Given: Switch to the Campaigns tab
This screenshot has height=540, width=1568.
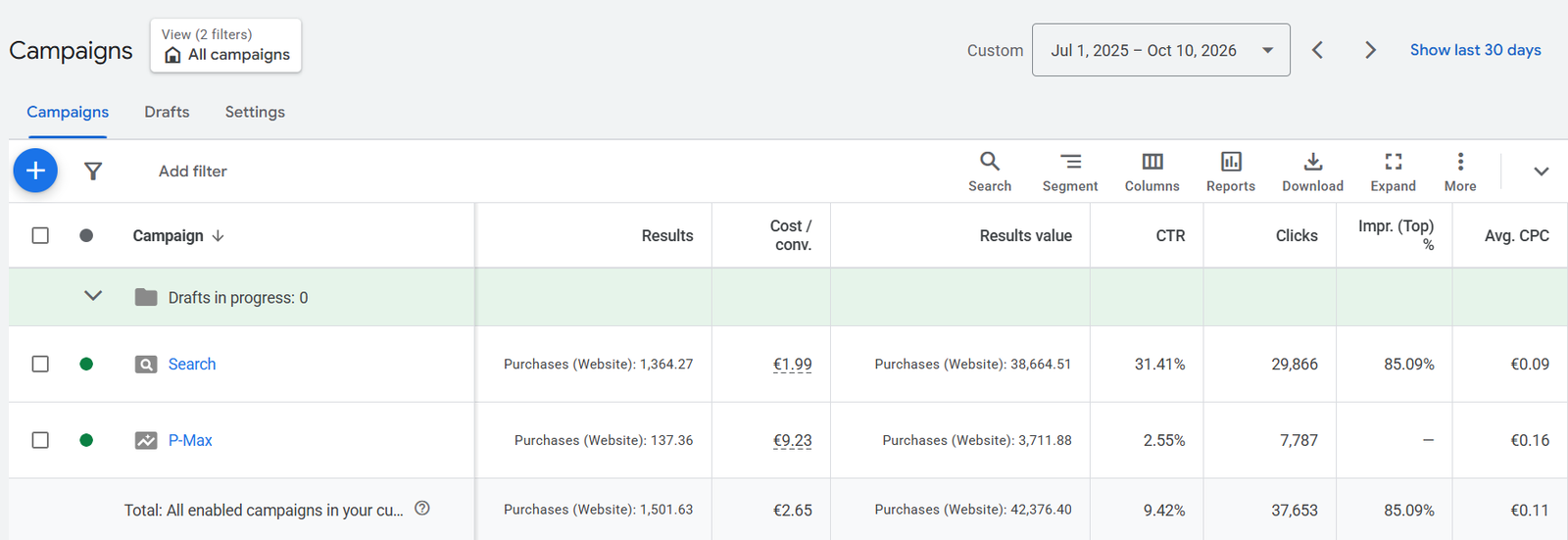Looking at the screenshot, I should point(68,112).
